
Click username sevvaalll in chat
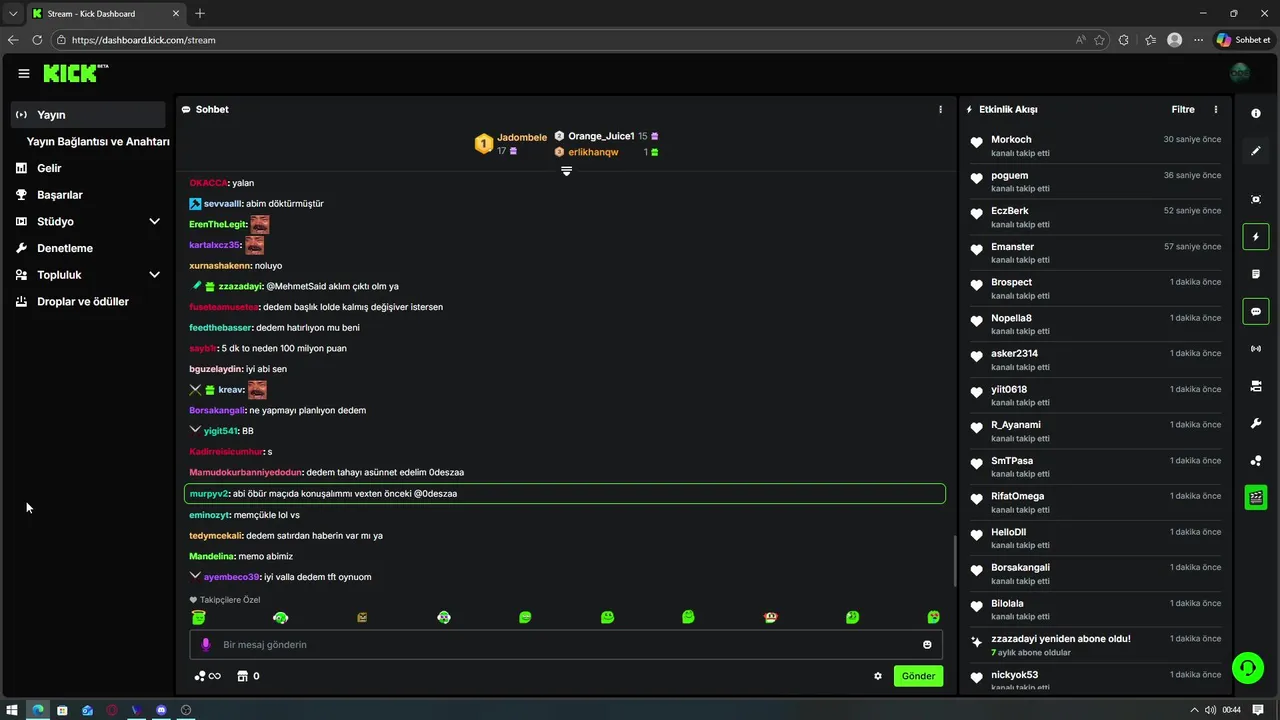[x=223, y=203]
